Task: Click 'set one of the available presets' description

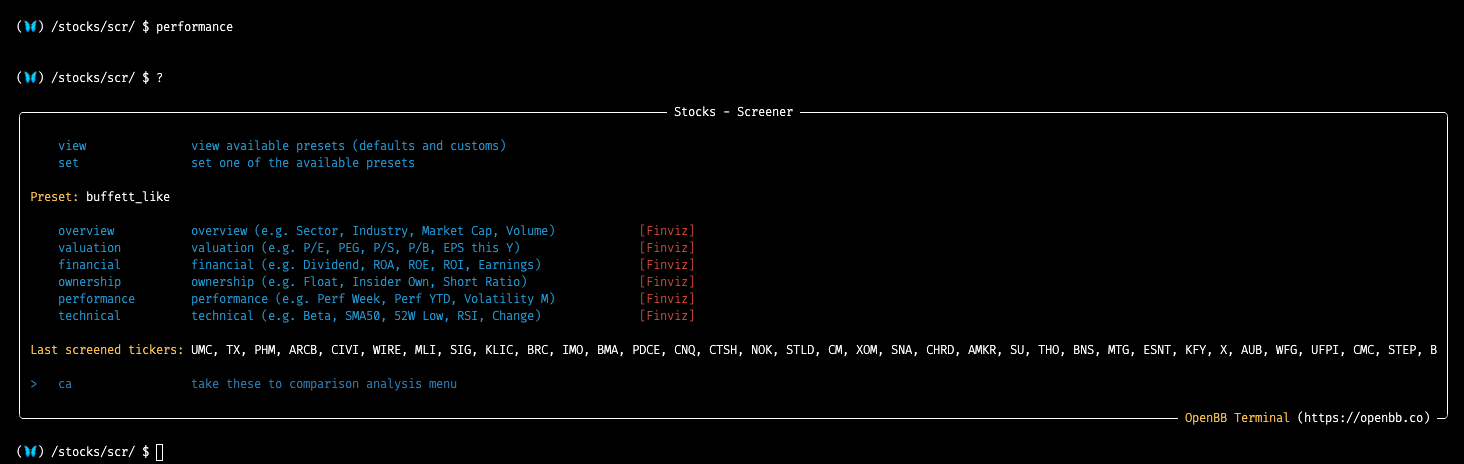Action: [303, 163]
